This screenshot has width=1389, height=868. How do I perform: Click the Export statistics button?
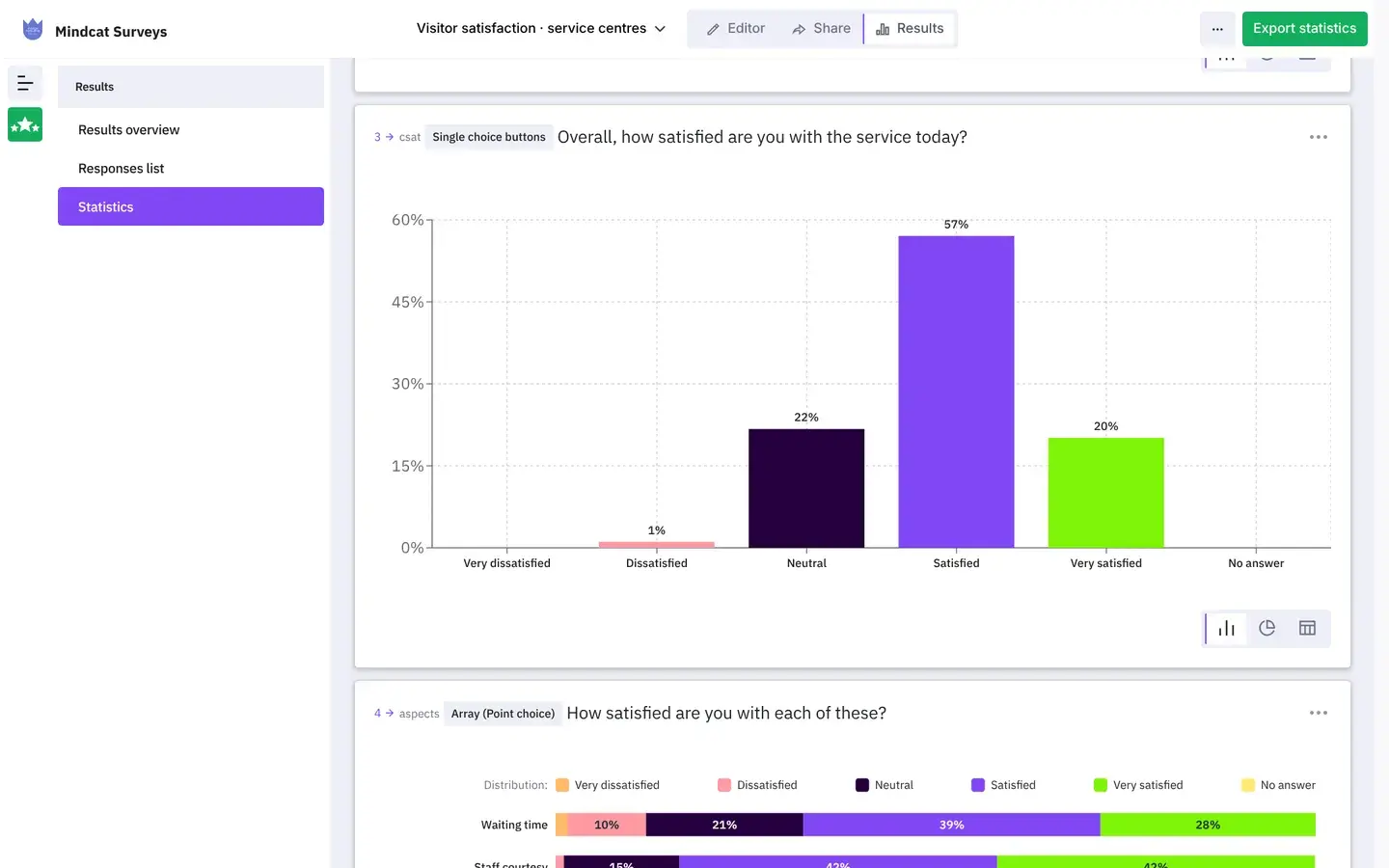point(1304,29)
